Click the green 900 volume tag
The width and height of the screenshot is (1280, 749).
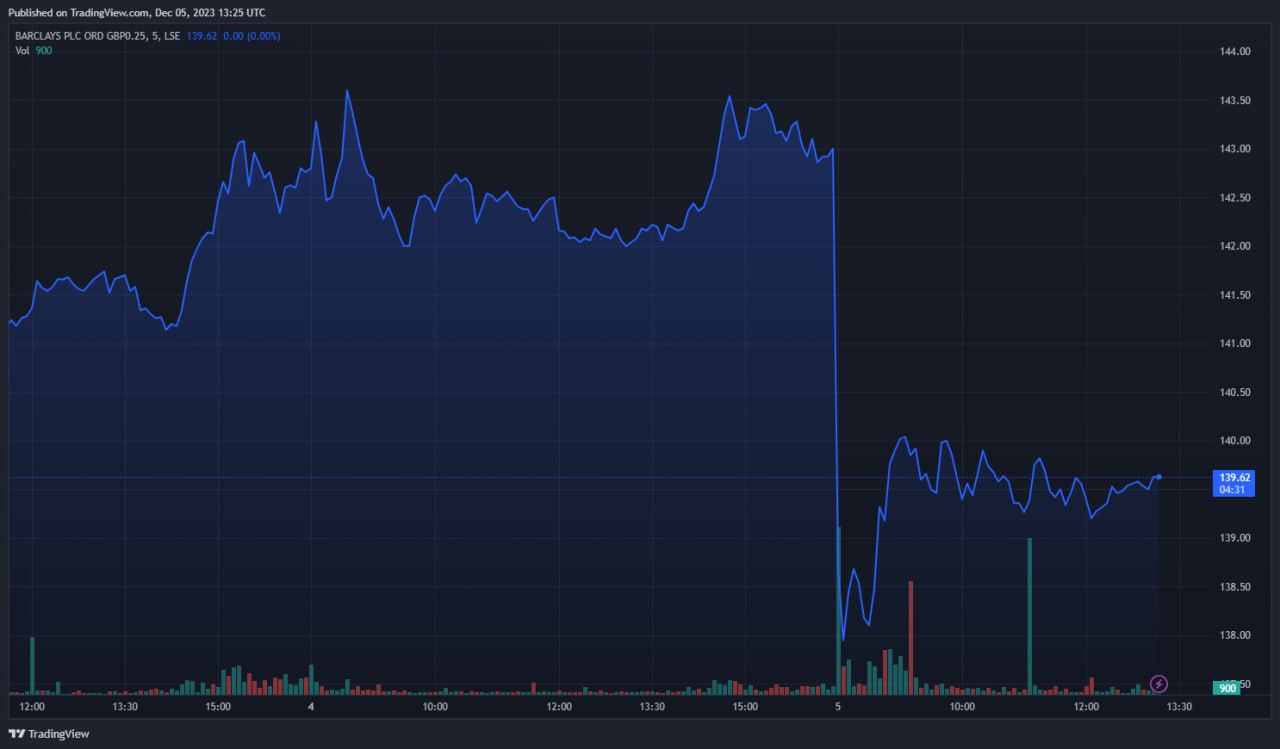(1229, 687)
